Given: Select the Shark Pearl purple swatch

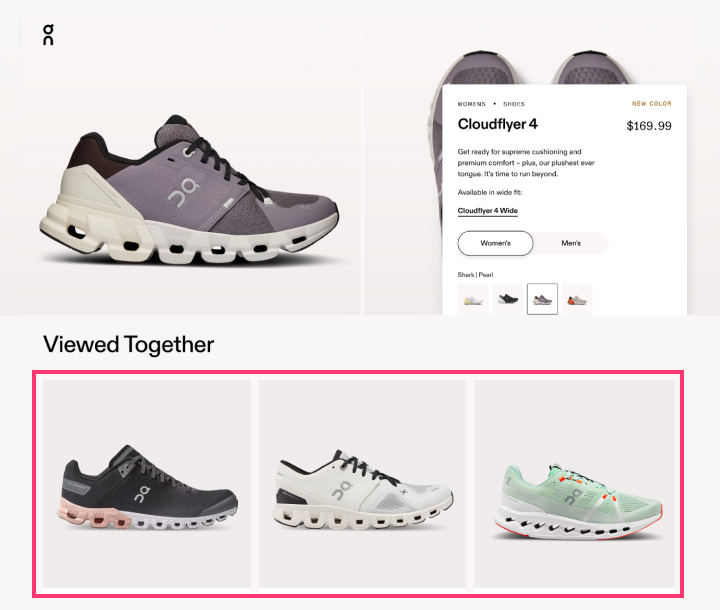Looking at the screenshot, I should [x=542, y=299].
